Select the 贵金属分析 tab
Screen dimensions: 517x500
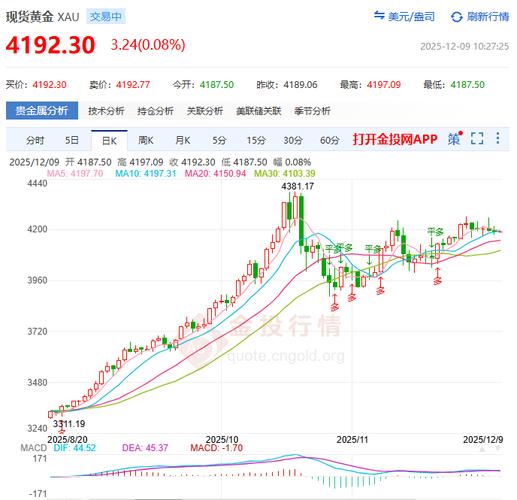pyautogui.click(x=42, y=111)
